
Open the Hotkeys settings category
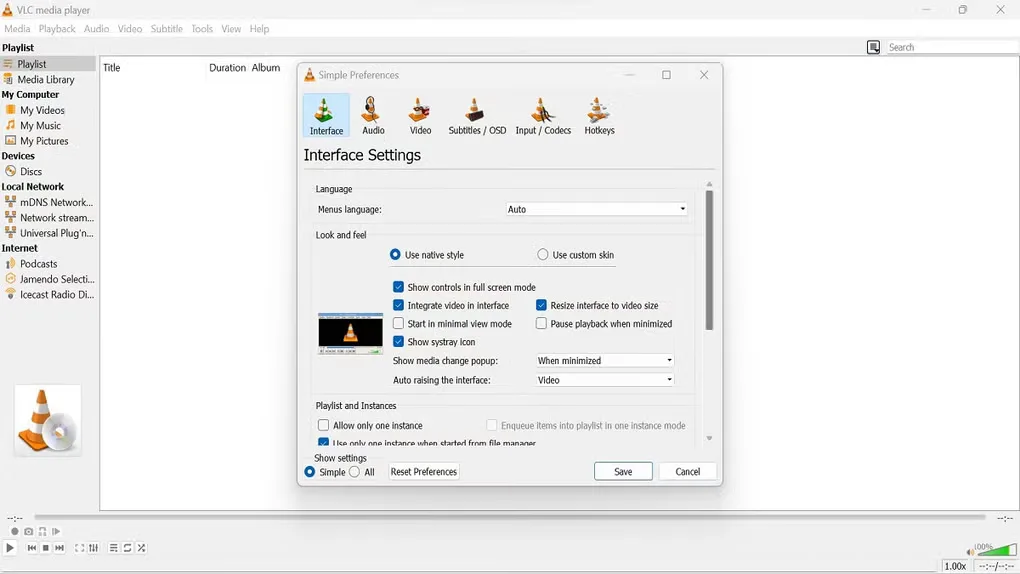coord(599,115)
